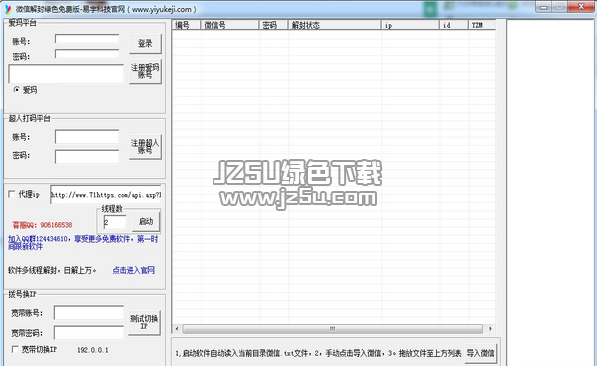The image size is (597, 366).
Task: Open the 点击进入官网 link
Action: tap(134, 270)
